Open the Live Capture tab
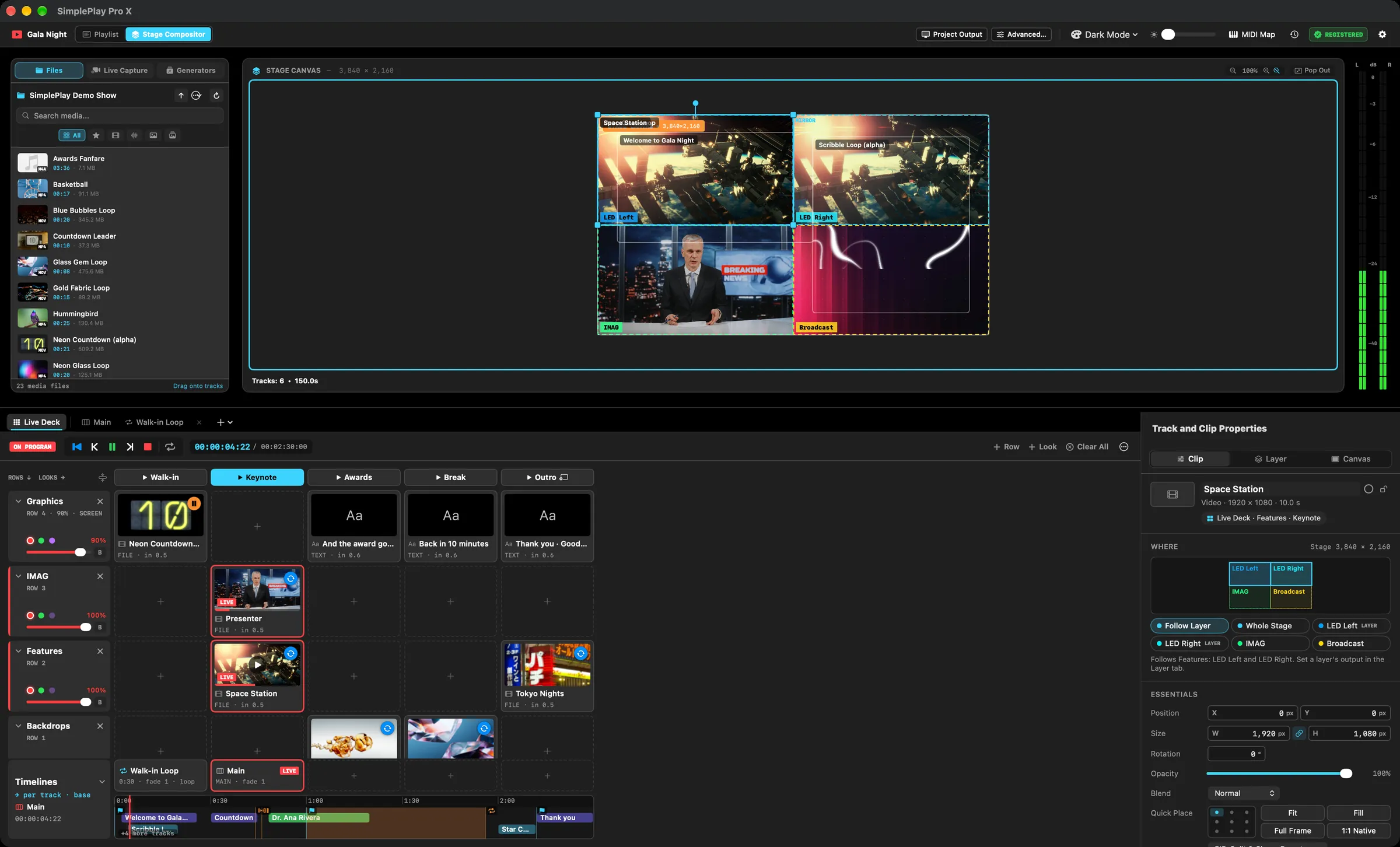1400x847 pixels. point(120,71)
